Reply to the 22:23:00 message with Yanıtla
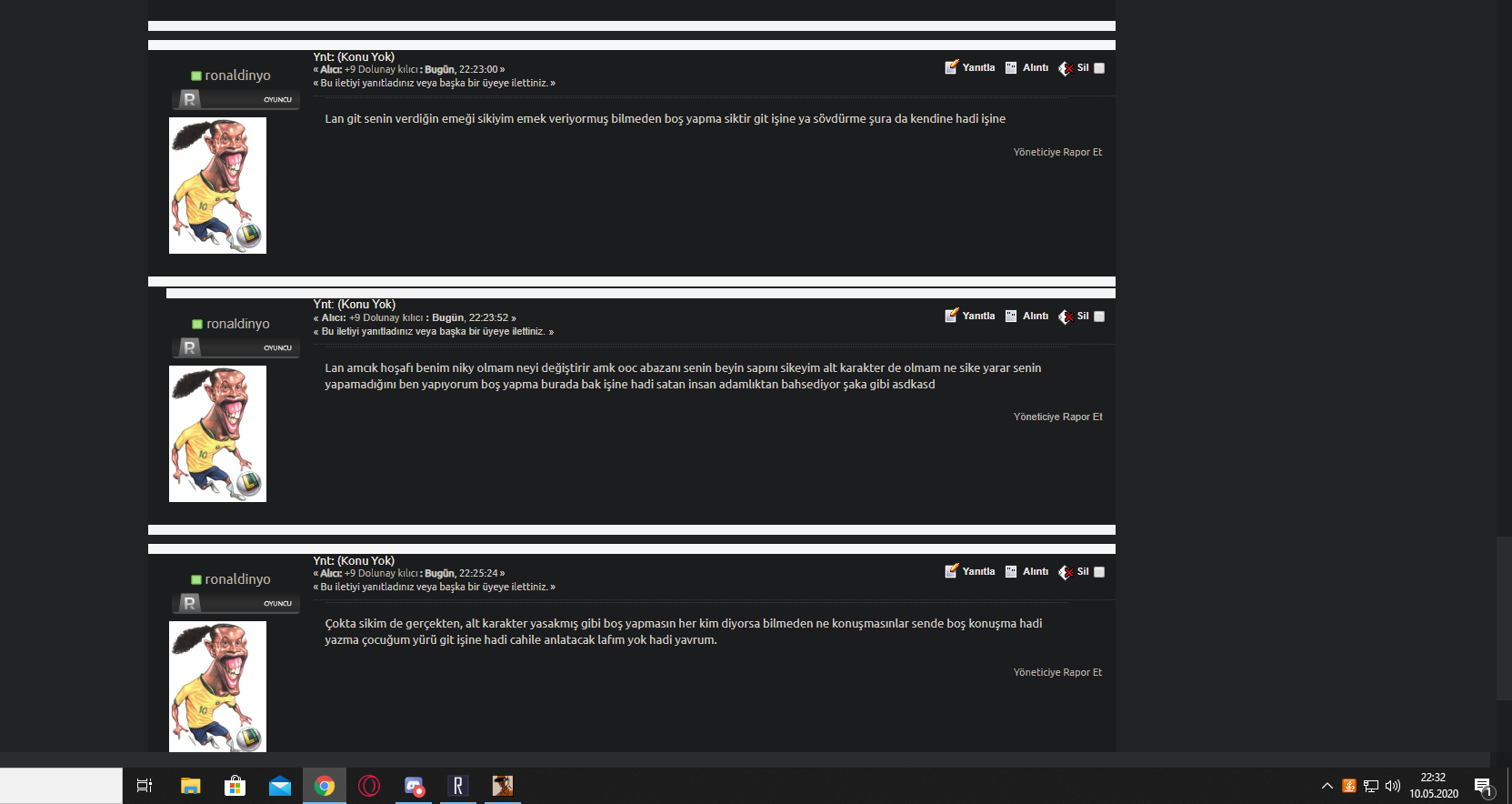 pyautogui.click(x=970, y=67)
